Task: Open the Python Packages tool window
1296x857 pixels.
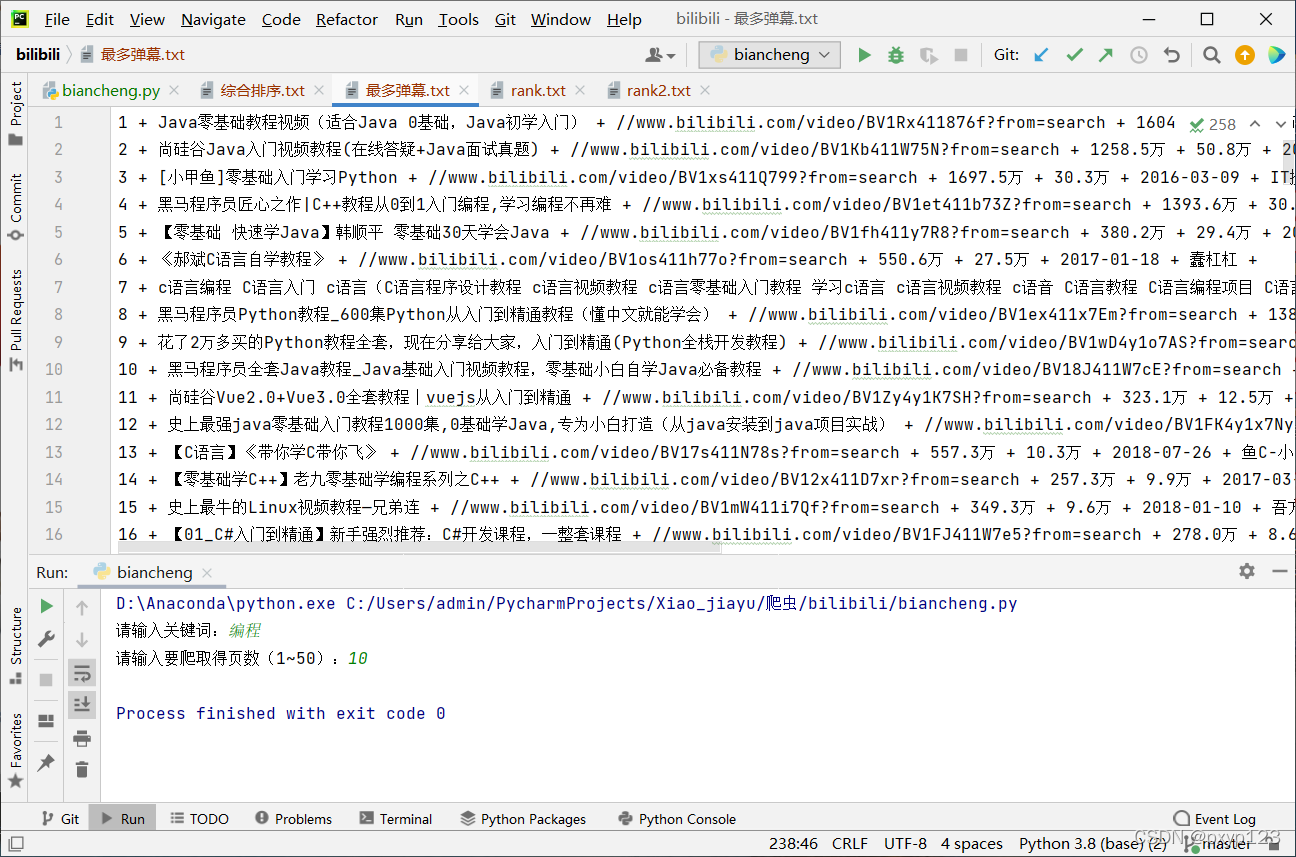Action: (523, 818)
